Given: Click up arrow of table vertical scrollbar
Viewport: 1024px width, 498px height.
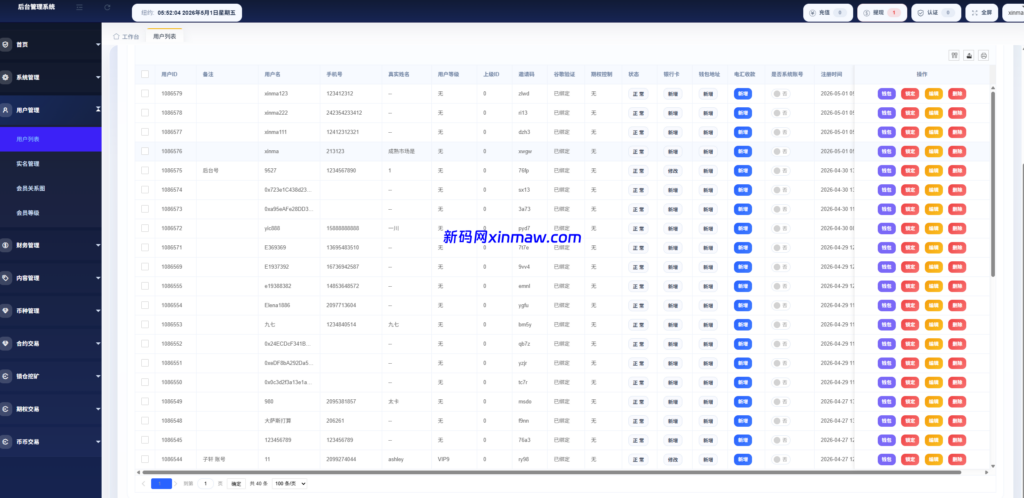Looking at the screenshot, I should pyautogui.click(x=993, y=87).
